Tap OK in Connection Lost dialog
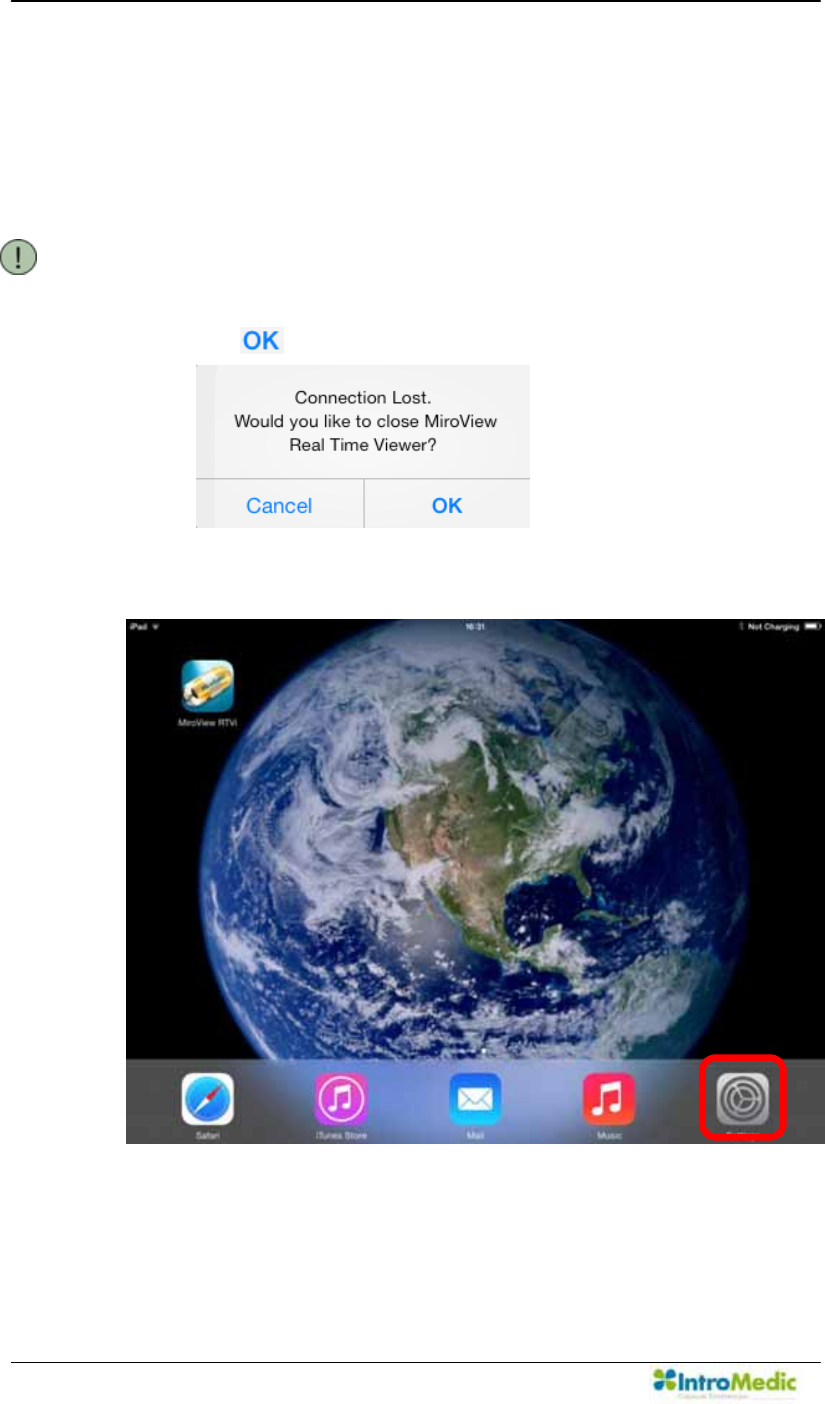825x1404 pixels. [447, 506]
